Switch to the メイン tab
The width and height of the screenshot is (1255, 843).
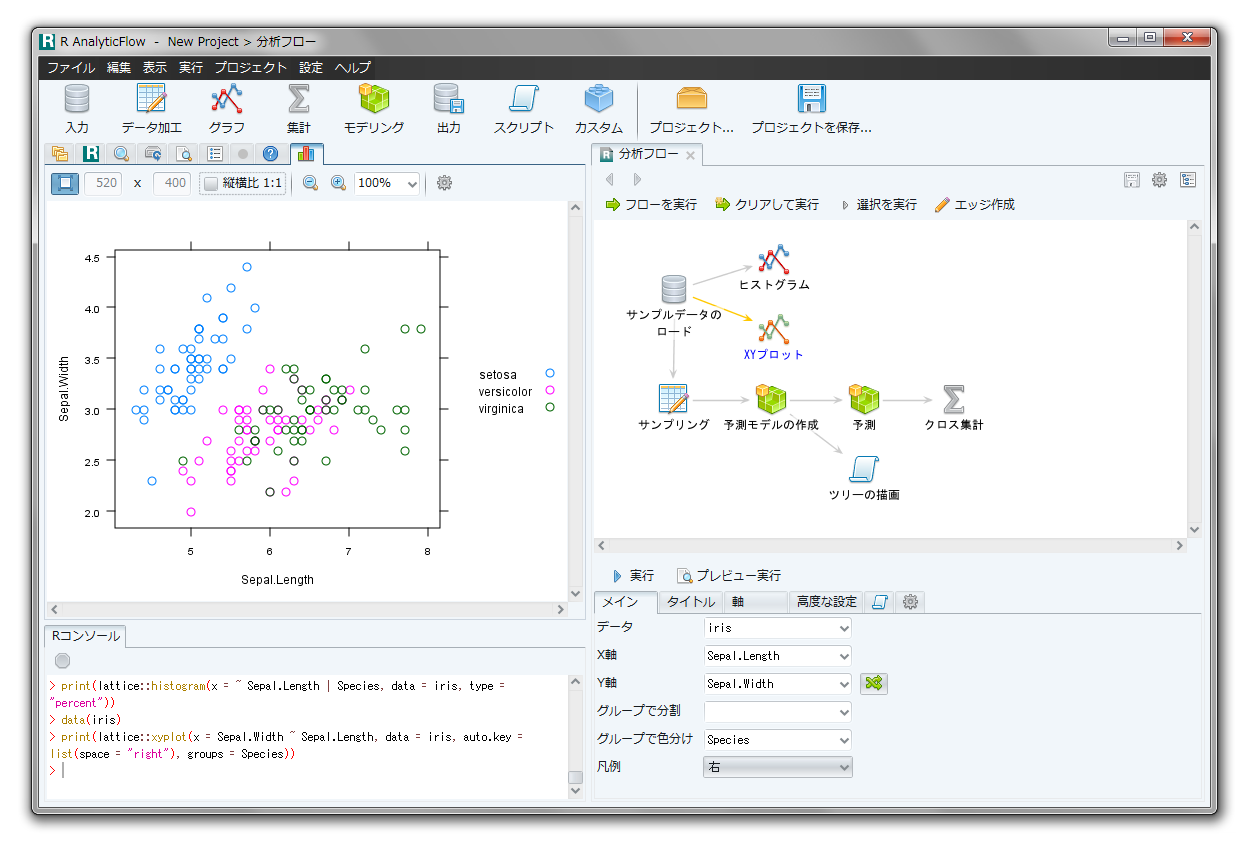click(626, 602)
